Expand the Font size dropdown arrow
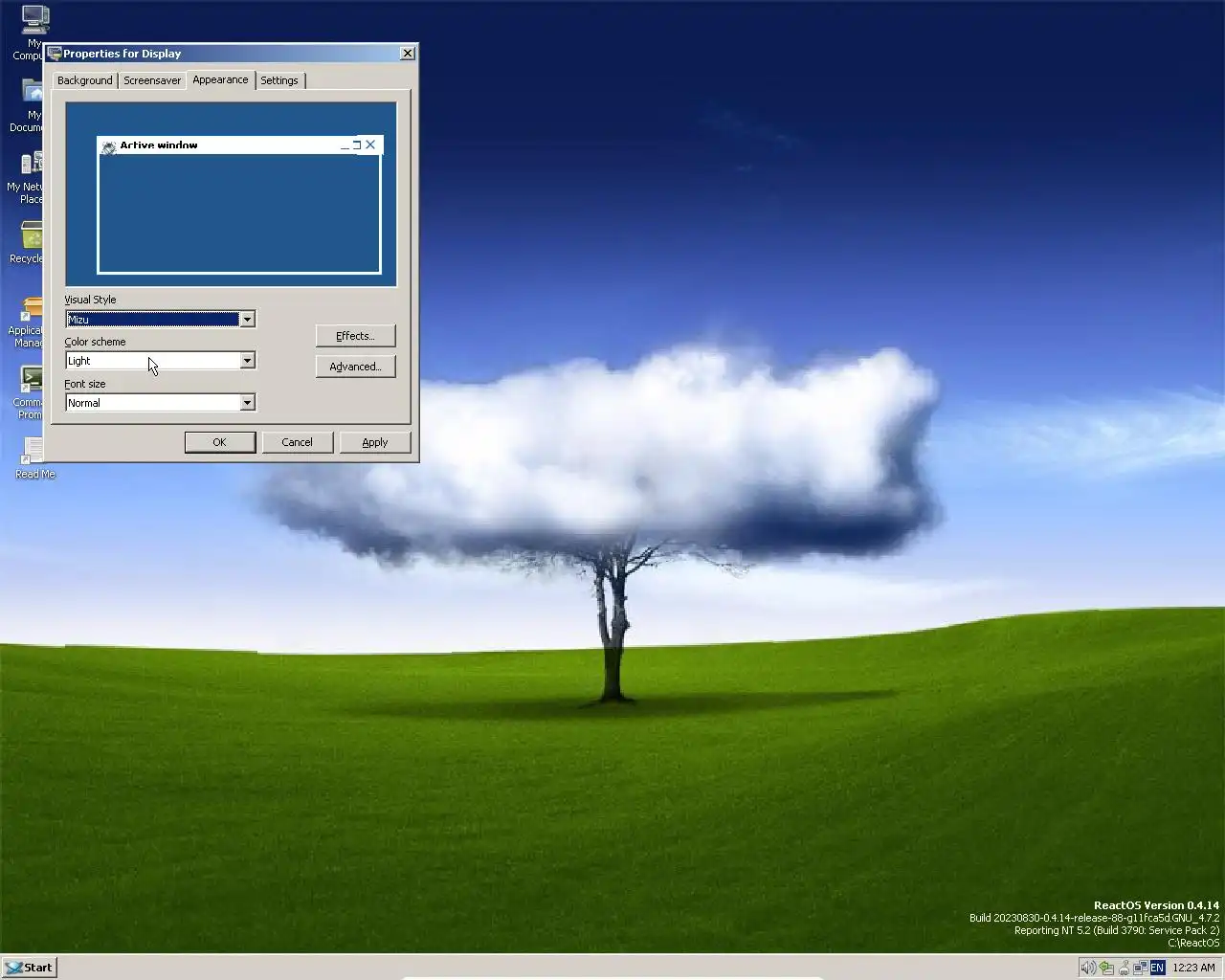1225x980 pixels. pyautogui.click(x=247, y=403)
